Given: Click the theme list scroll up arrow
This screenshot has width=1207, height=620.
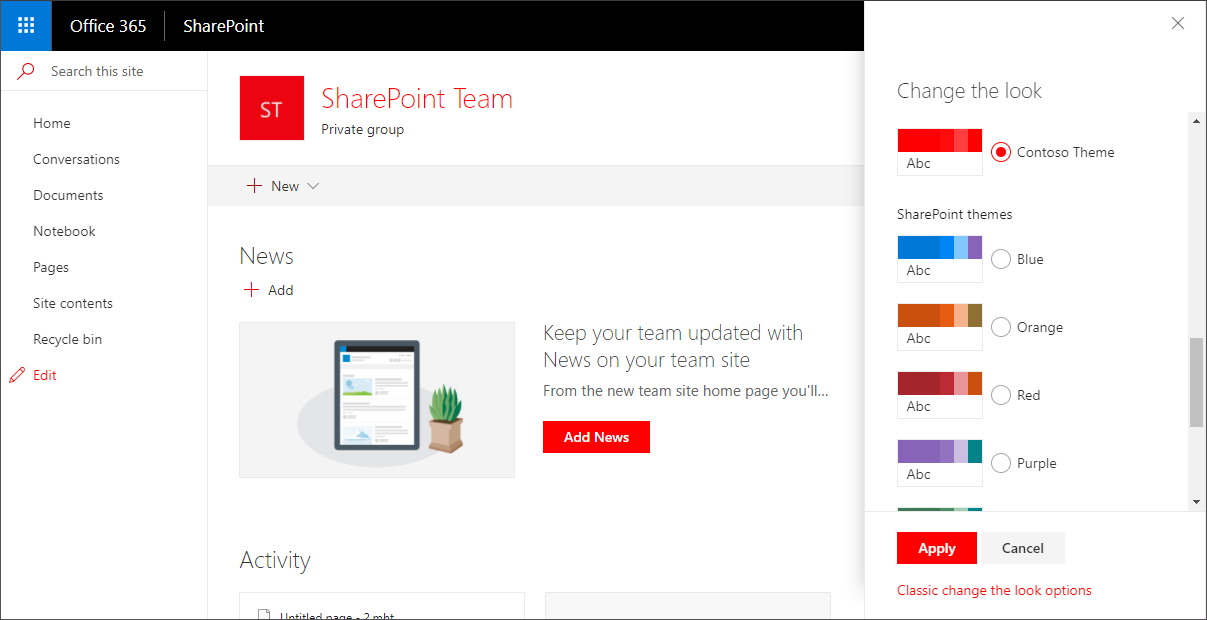Looking at the screenshot, I should (x=1196, y=121).
